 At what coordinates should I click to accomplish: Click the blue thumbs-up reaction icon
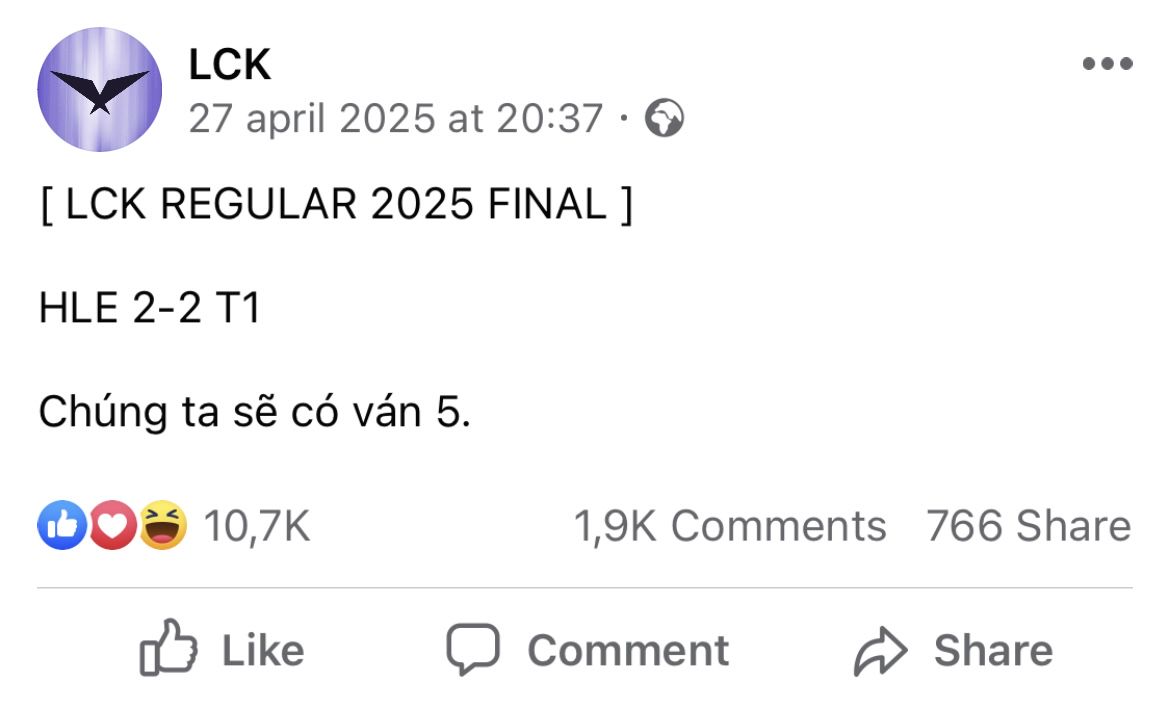(62, 526)
